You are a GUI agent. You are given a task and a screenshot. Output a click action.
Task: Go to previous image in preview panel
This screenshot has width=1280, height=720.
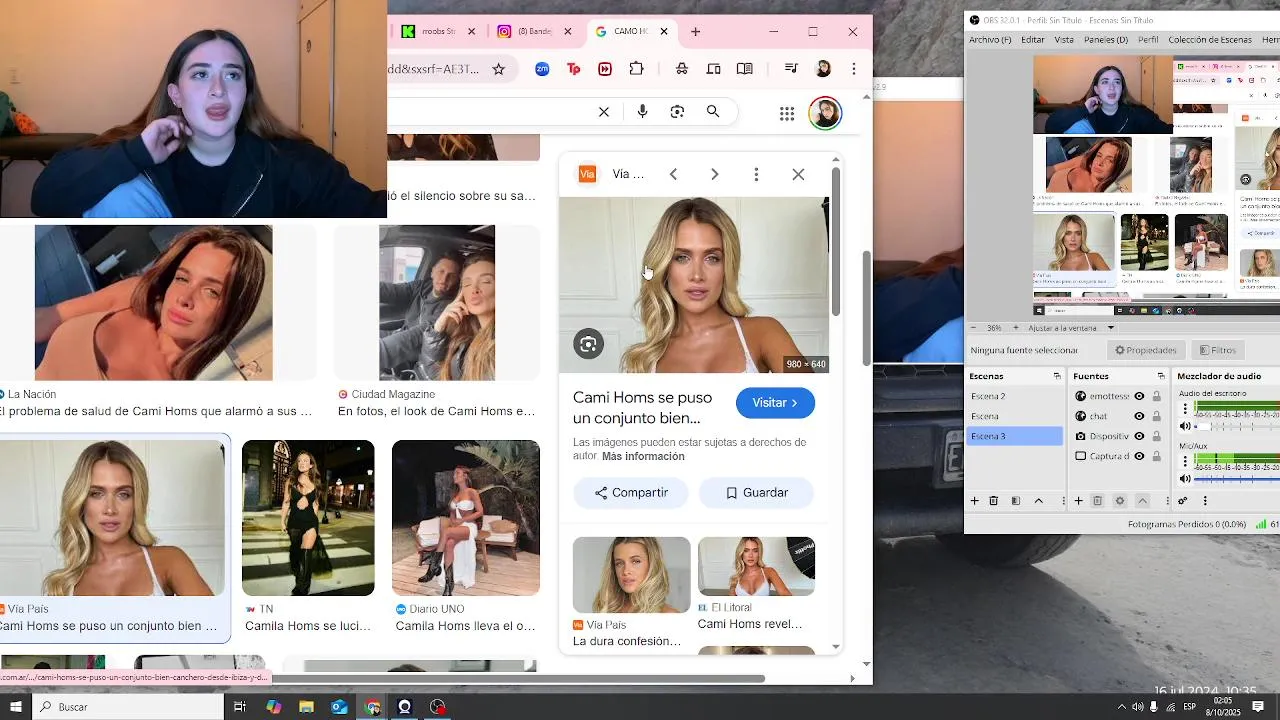tap(673, 174)
